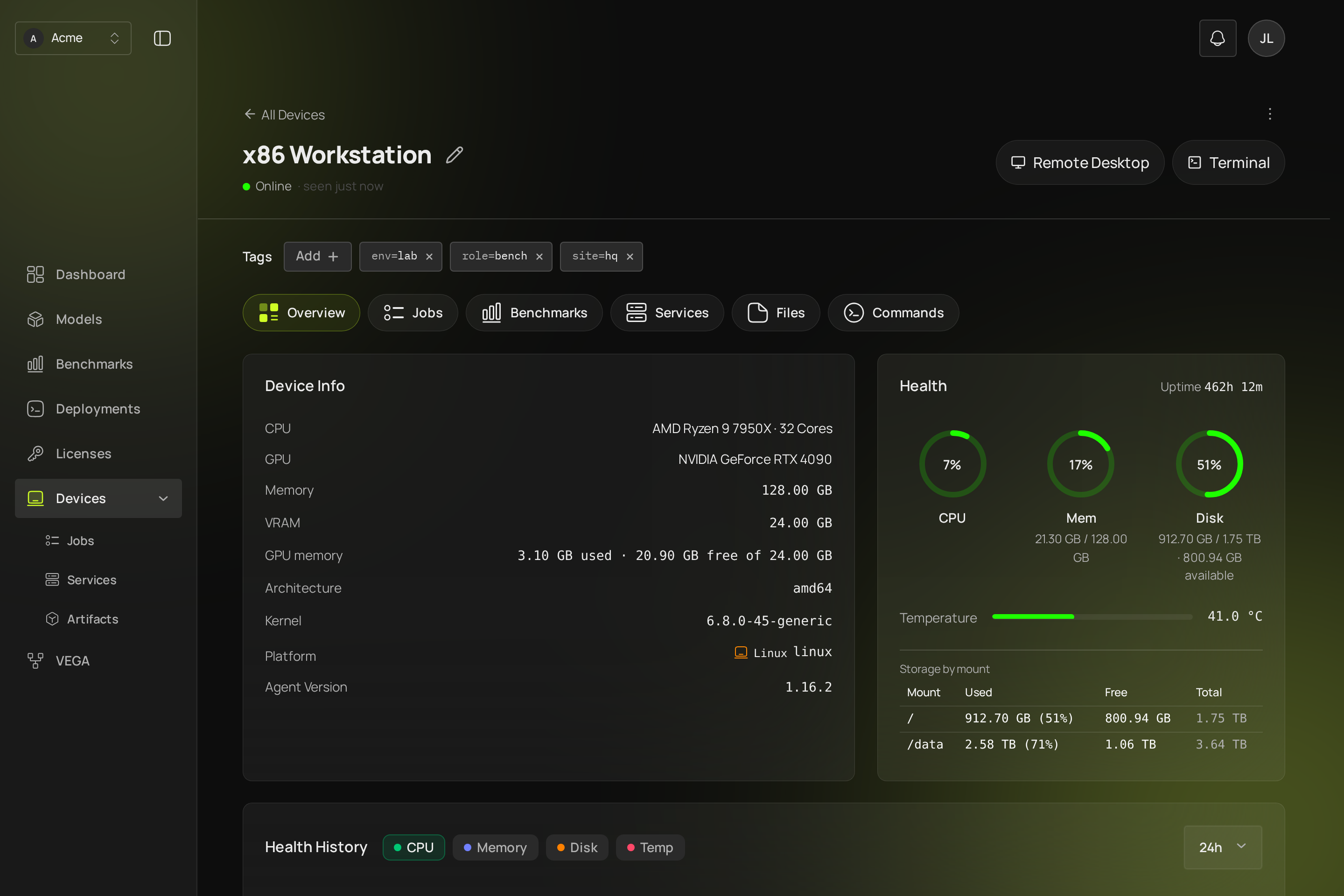Viewport: 1344px width, 896px height.
Task: Toggle Temp series in Health History
Action: click(x=650, y=847)
